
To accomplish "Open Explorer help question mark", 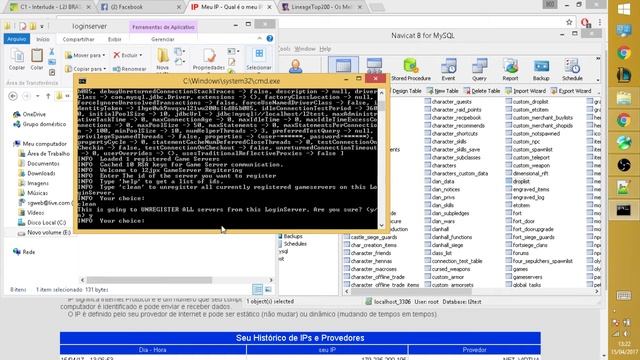I will click(x=270, y=38).
